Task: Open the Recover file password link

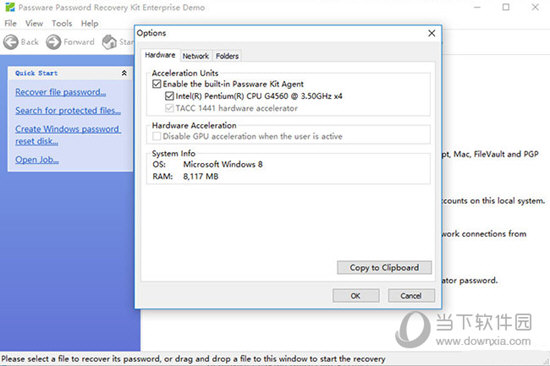Action: coord(60,92)
